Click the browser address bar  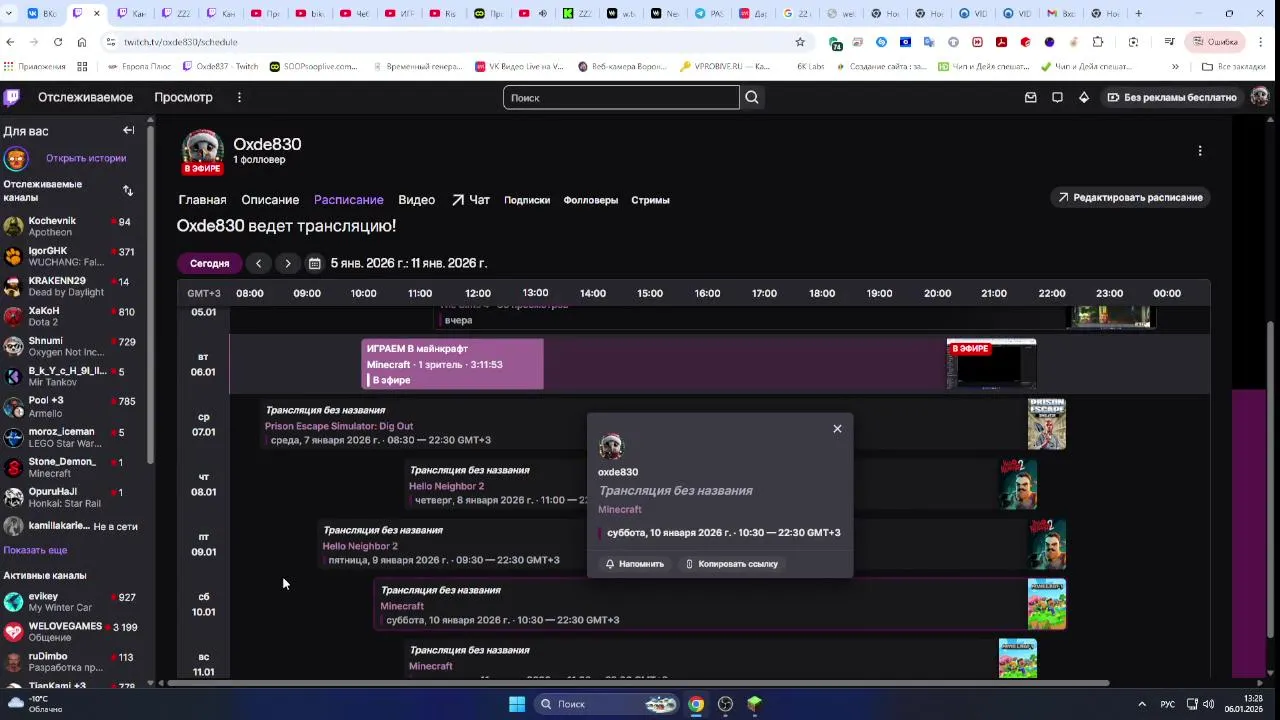click(x=455, y=42)
